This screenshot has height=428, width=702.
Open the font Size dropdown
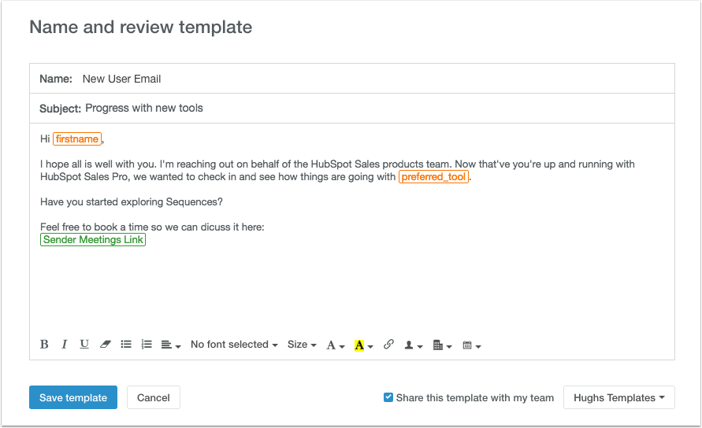[302, 344]
